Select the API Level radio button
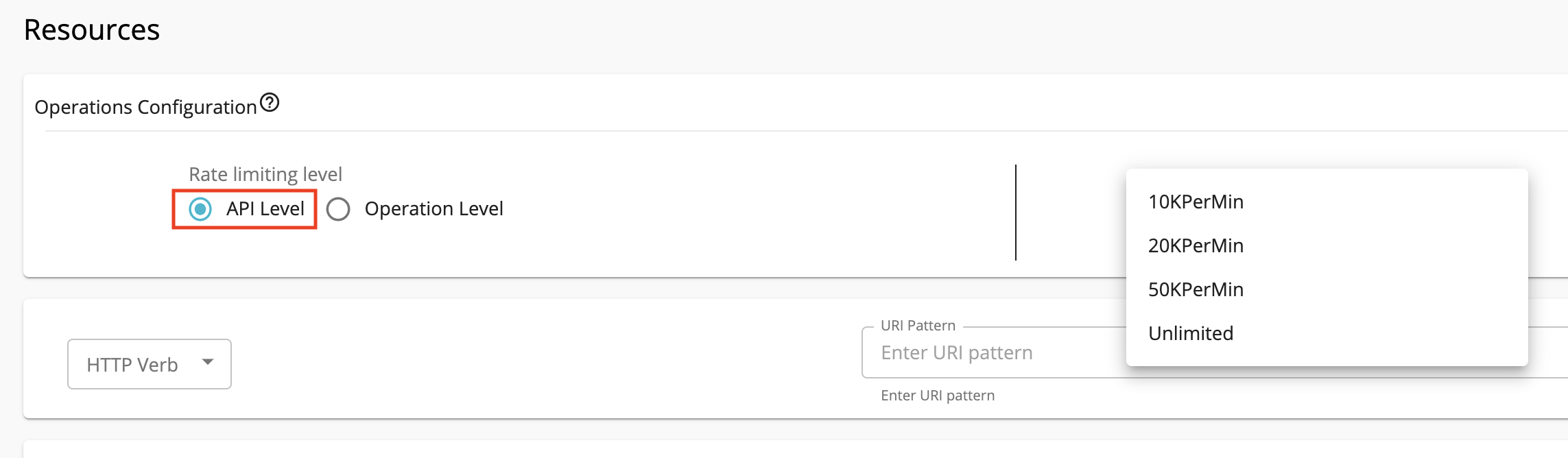 (199, 208)
